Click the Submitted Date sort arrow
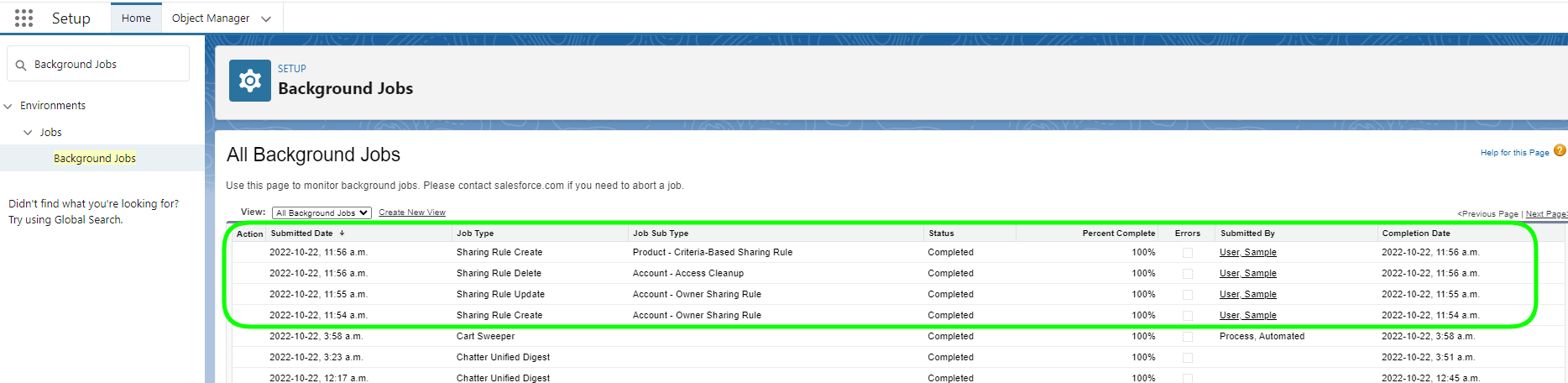Screen dimensions: 1568x383 [x=342, y=233]
